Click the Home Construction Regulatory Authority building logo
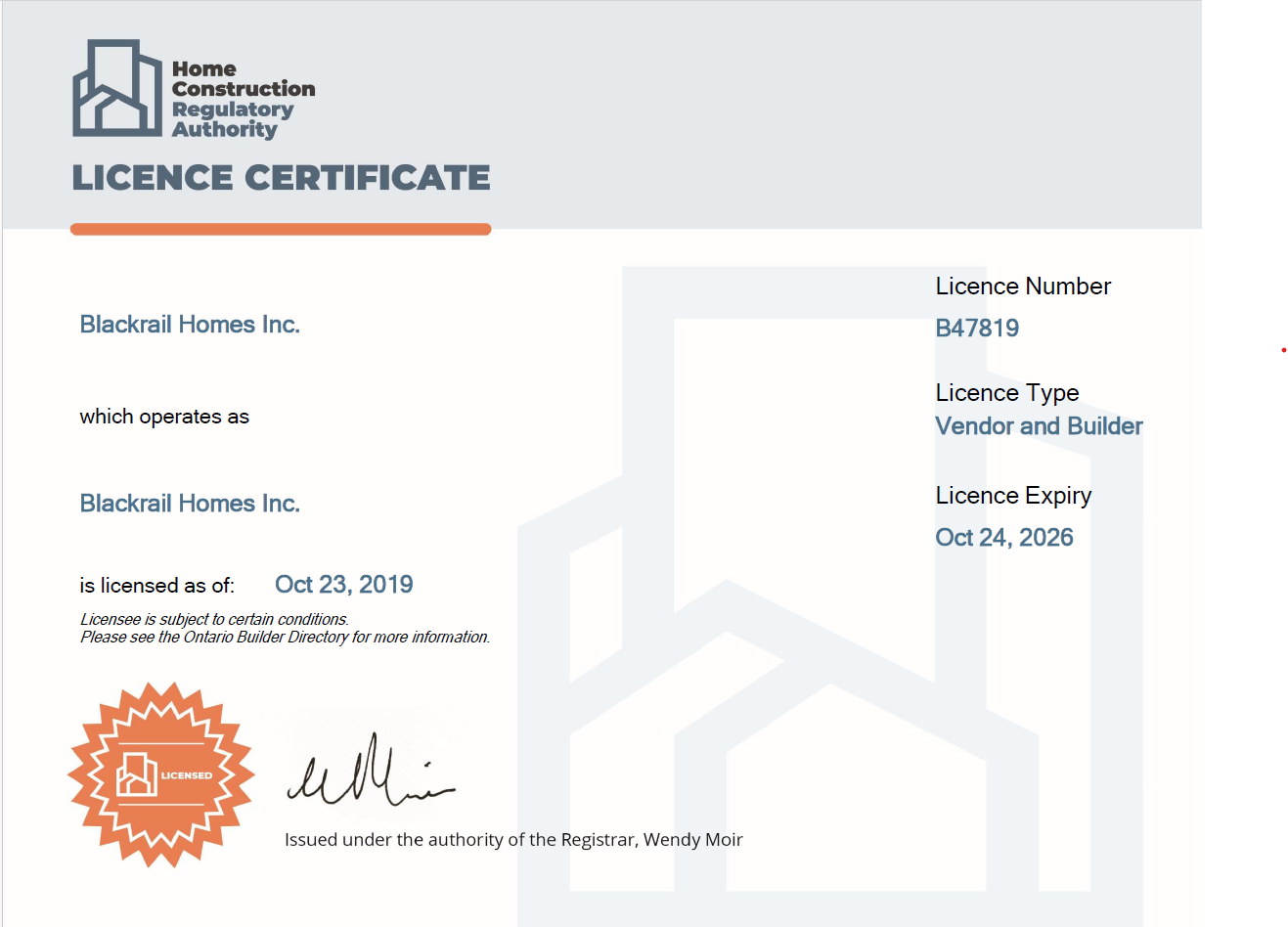 (x=117, y=88)
